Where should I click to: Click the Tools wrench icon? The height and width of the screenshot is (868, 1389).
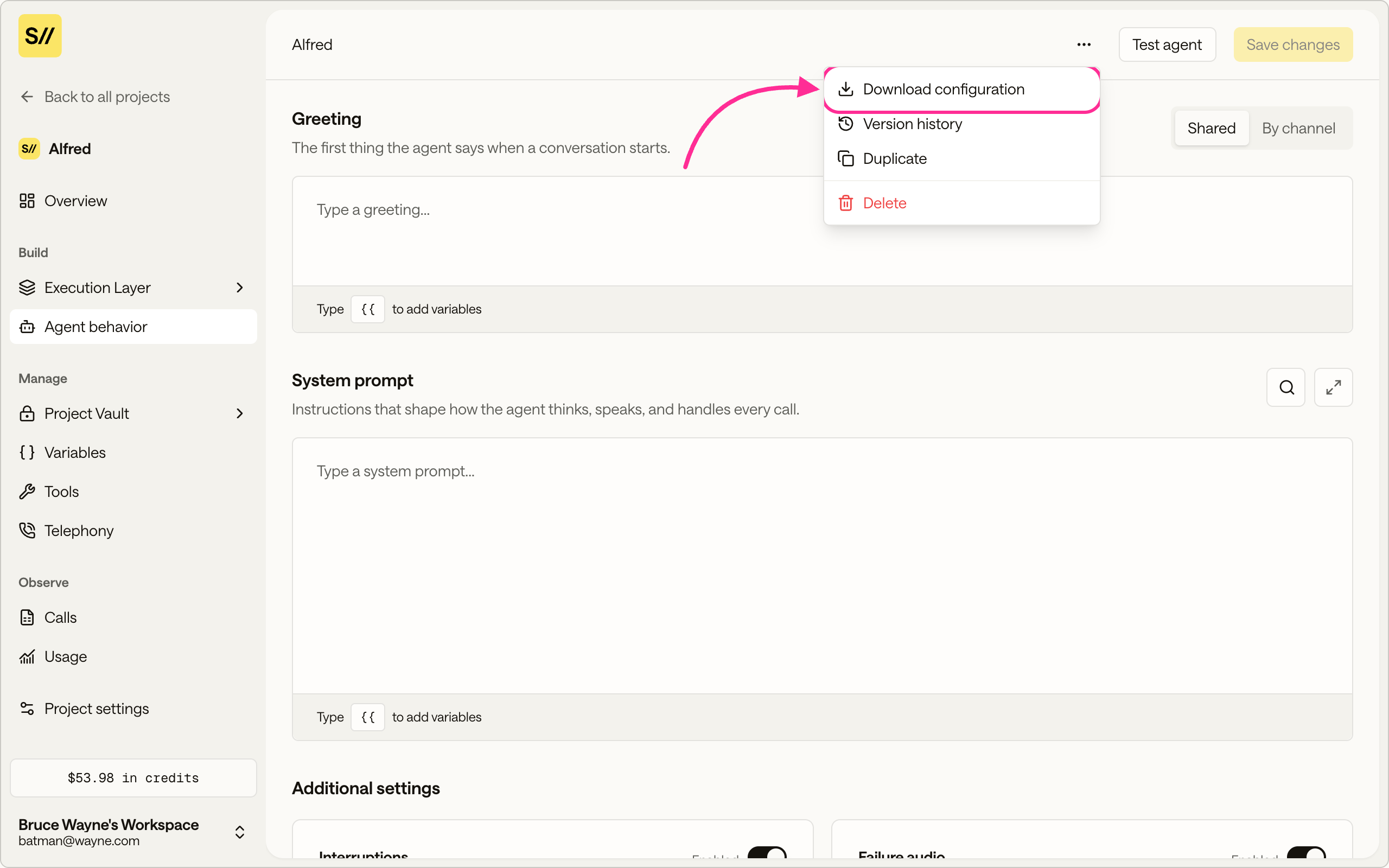click(27, 492)
